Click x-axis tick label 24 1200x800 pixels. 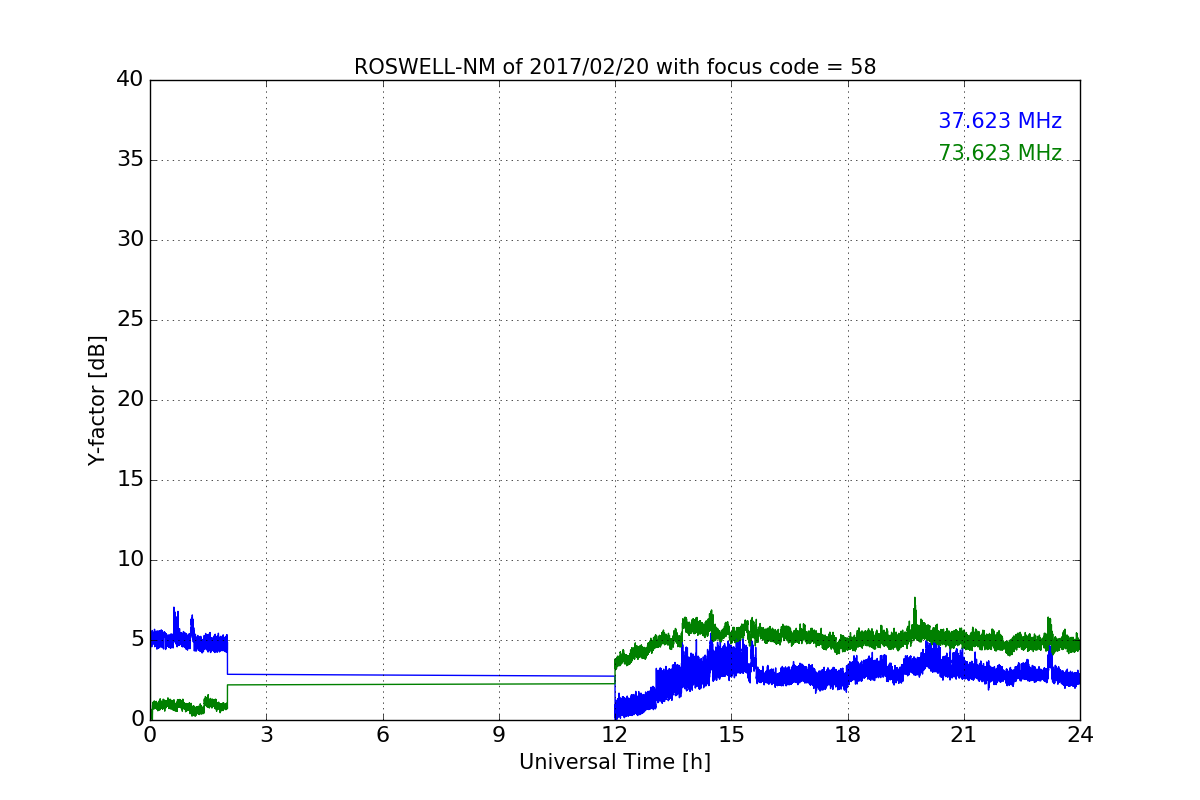(1080, 735)
